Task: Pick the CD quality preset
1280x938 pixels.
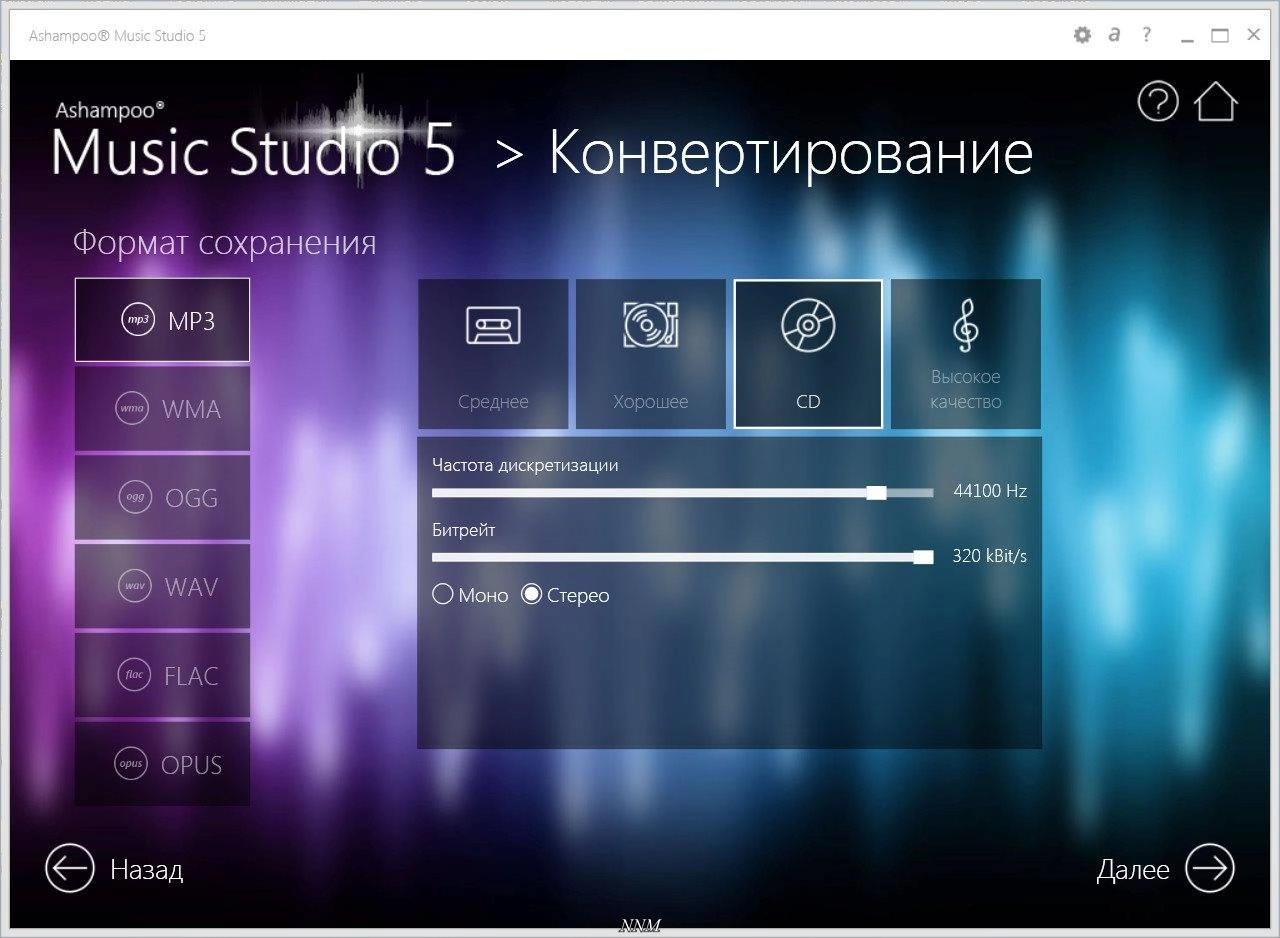Action: click(x=808, y=354)
